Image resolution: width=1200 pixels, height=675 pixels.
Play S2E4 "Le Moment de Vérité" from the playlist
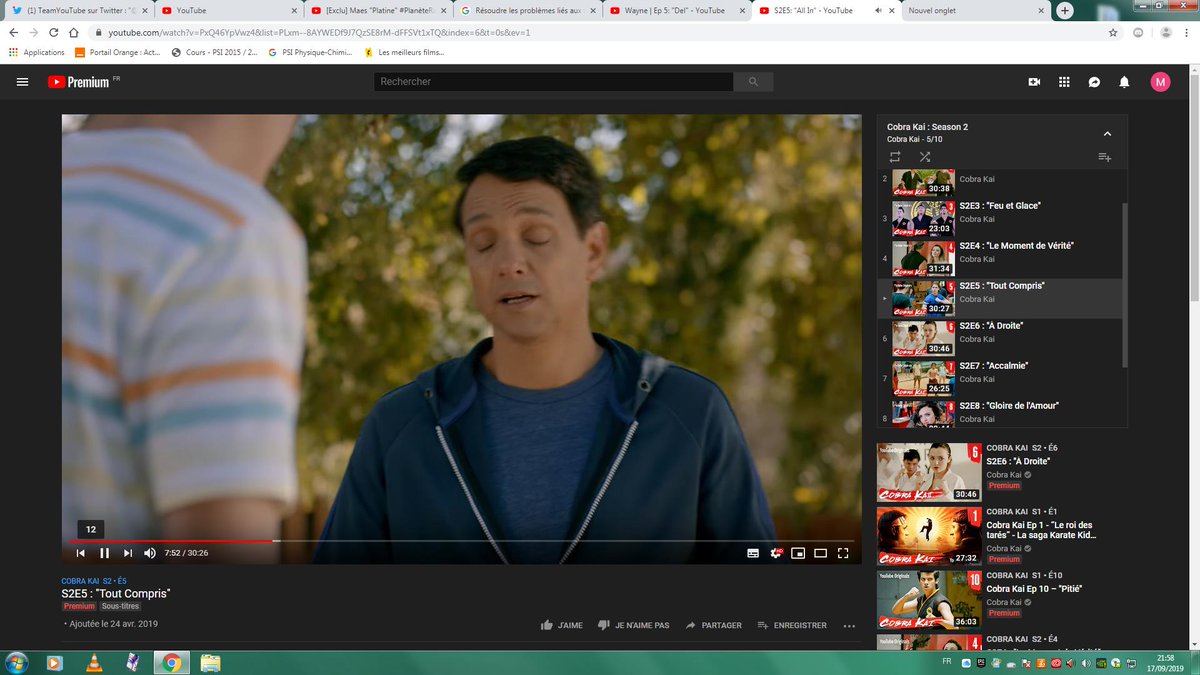[1000, 258]
